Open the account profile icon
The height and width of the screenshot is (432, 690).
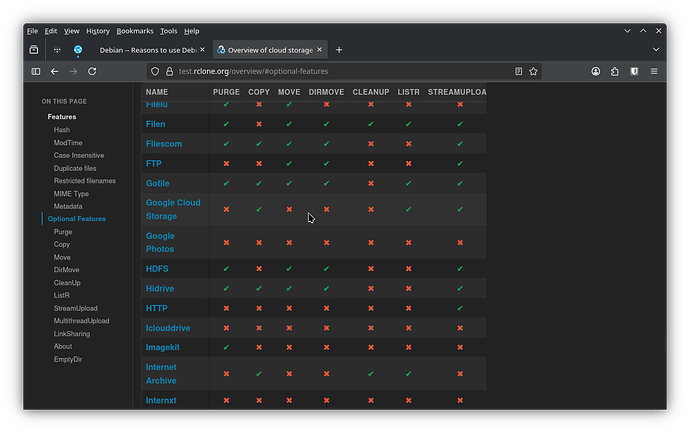click(596, 71)
